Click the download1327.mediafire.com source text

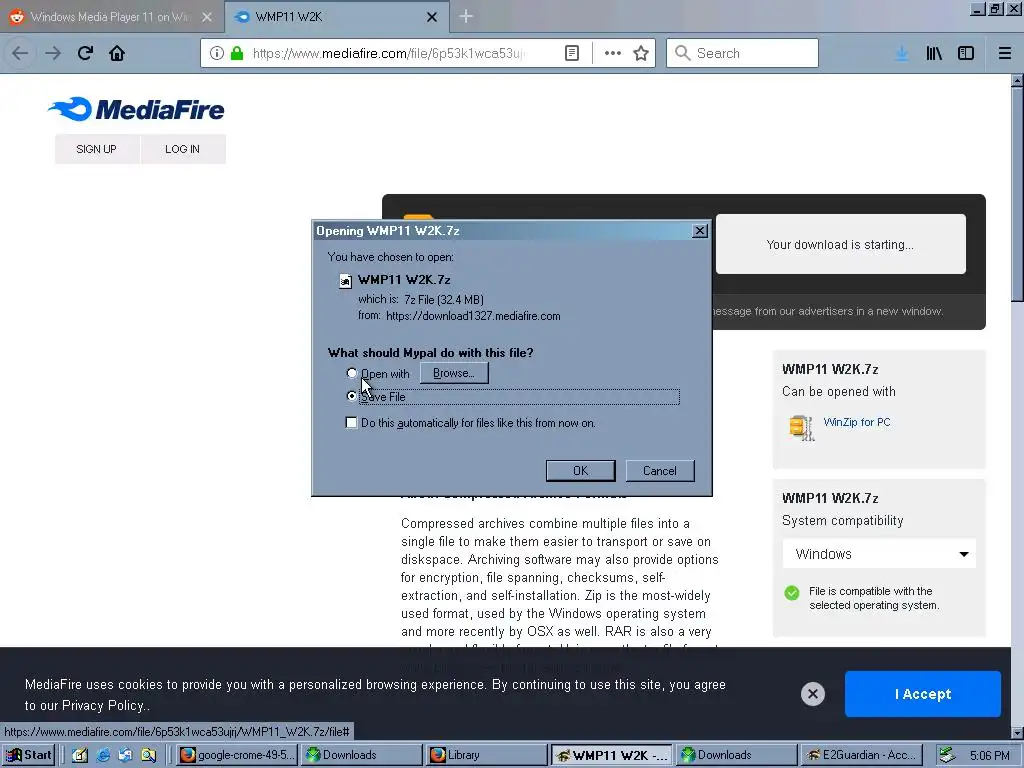coord(473,315)
